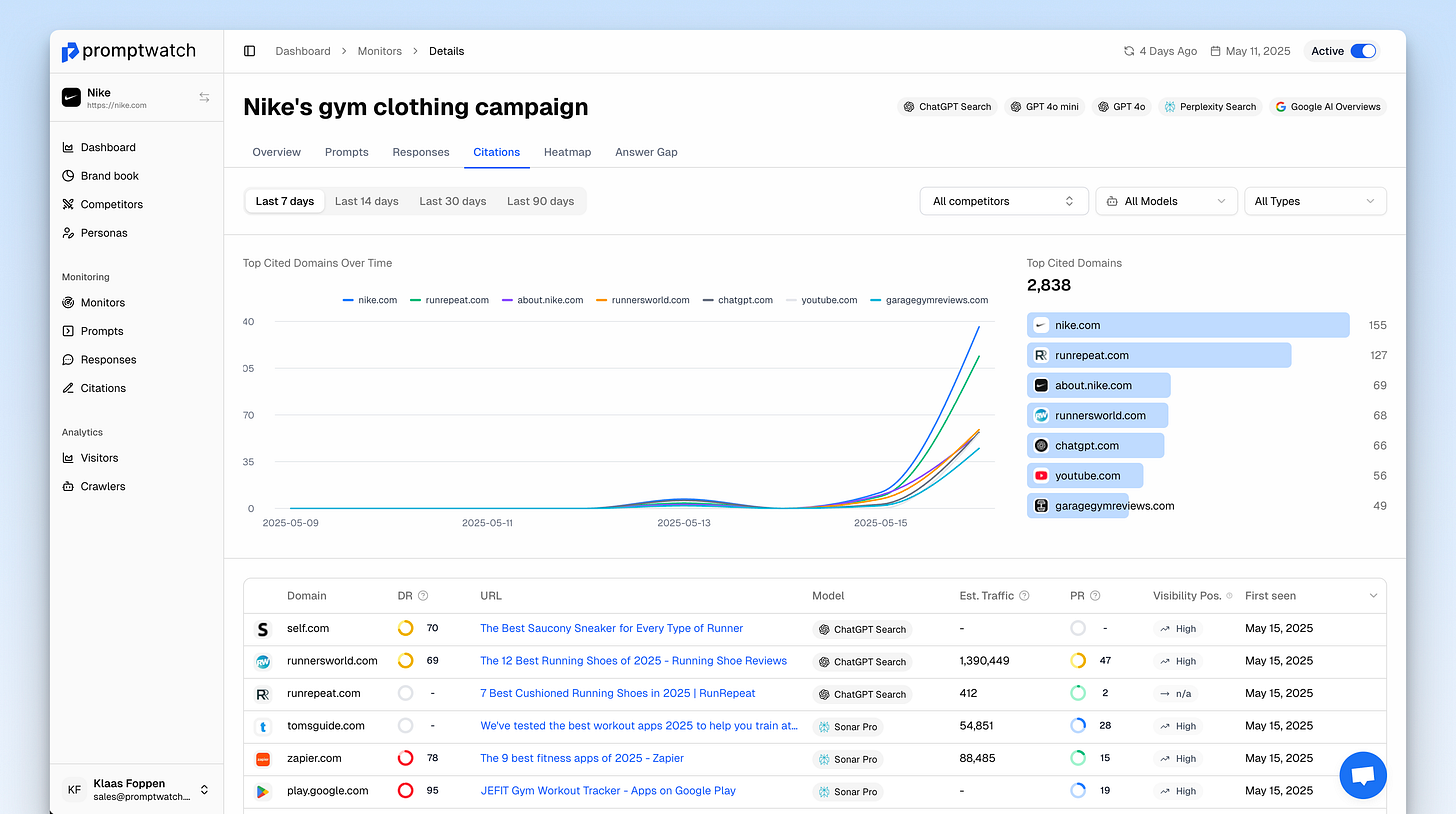
Task: Toggle runnersworld.com series in chart legend
Action: coord(643,300)
